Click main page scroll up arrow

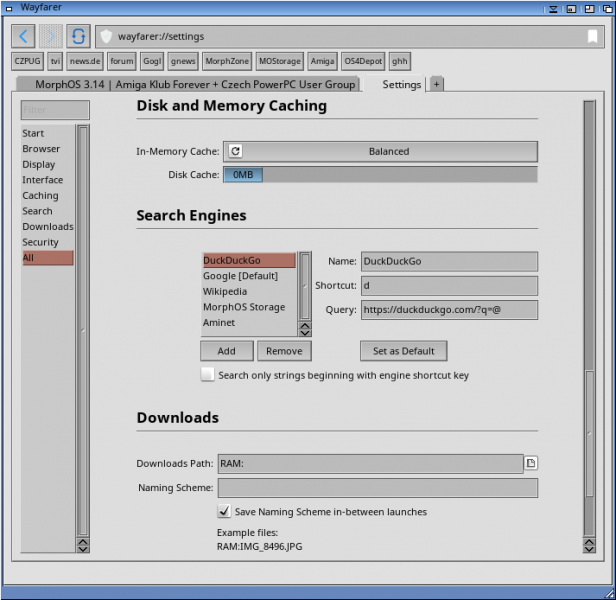(589, 542)
